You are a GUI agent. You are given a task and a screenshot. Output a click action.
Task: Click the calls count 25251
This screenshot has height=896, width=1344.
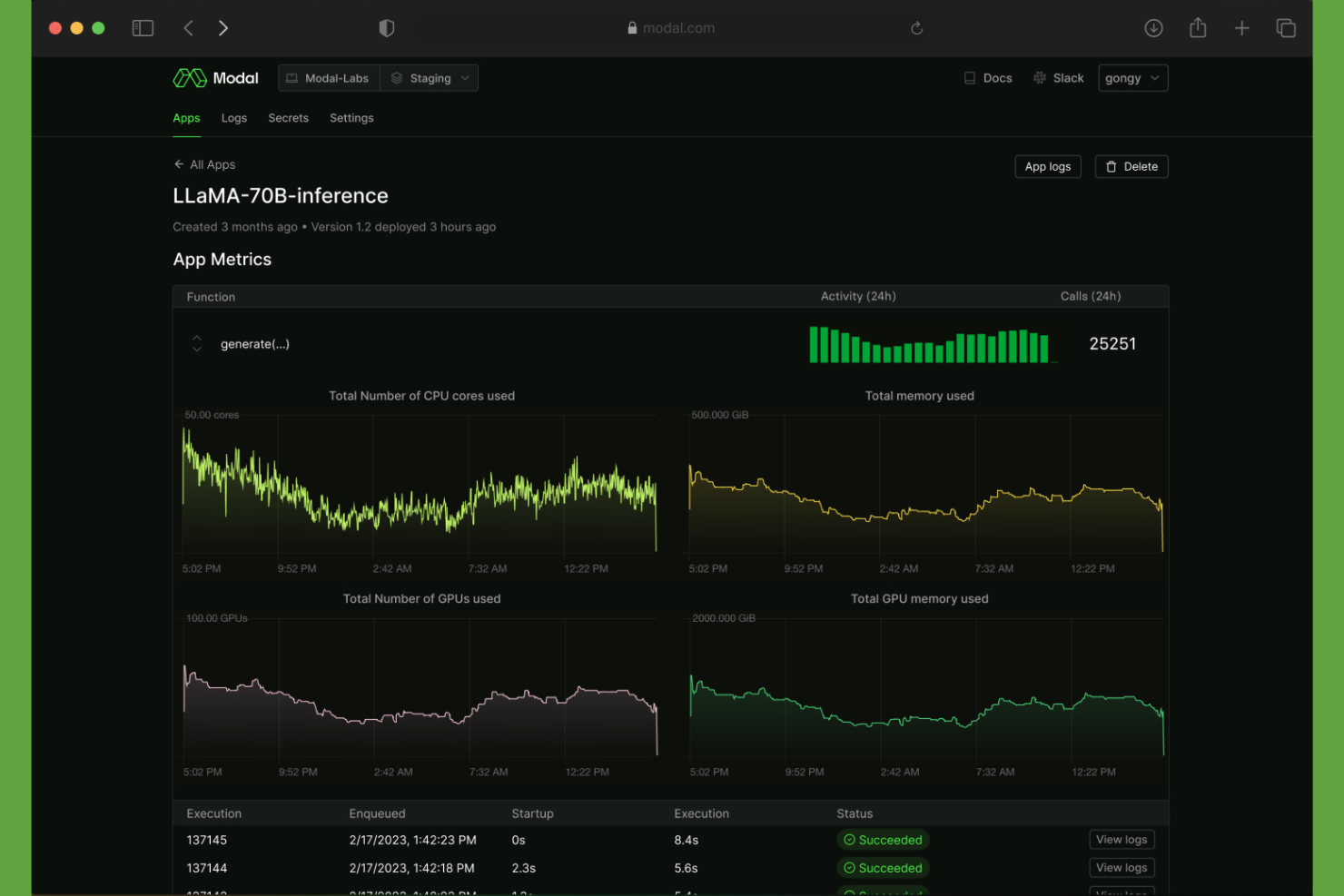[1112, 344]
